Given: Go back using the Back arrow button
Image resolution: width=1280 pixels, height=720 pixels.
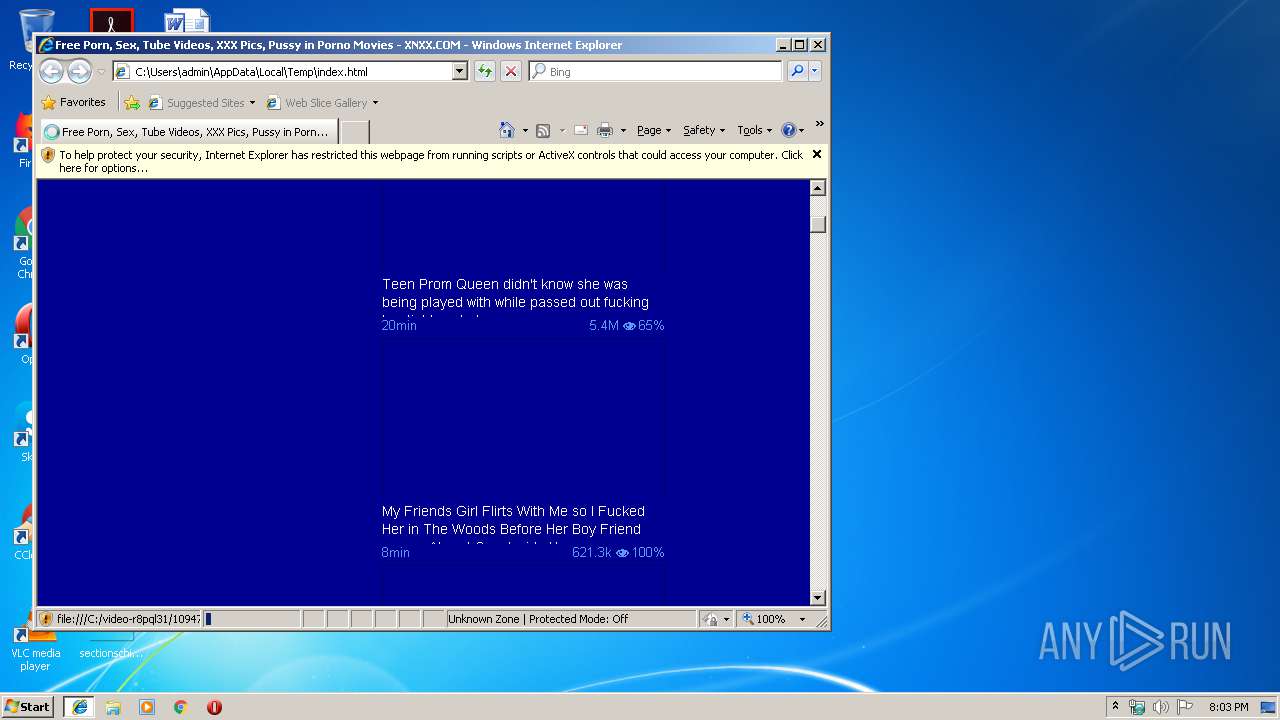Looking at the screenshot, I should (51, 71).
